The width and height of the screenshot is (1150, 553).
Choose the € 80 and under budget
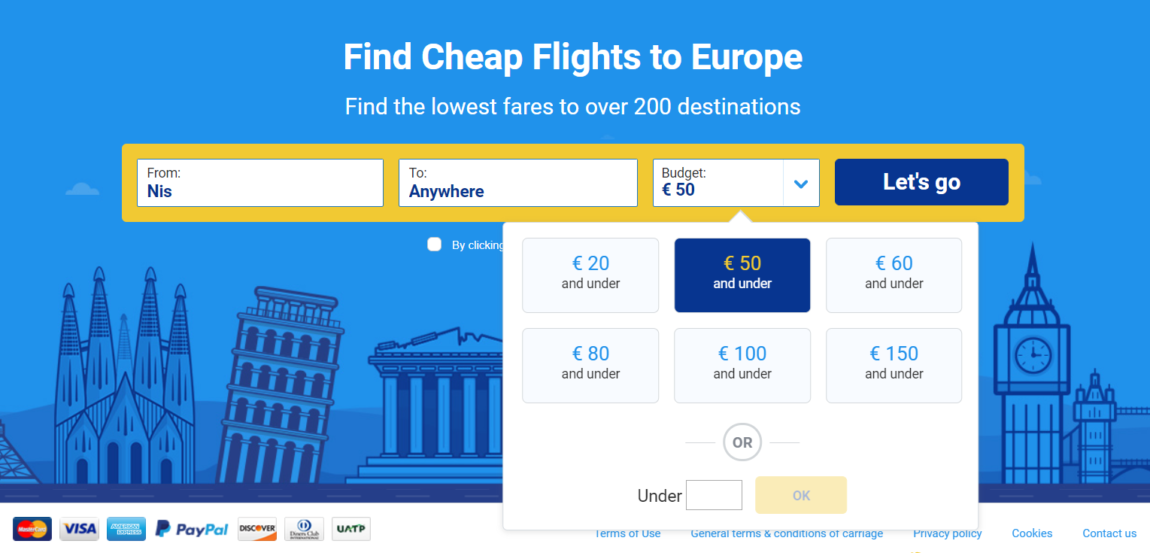(590, 365)
